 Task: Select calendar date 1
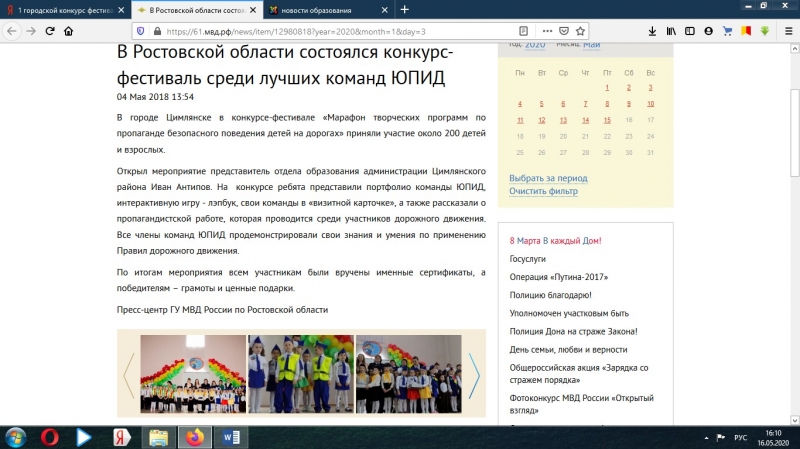coord(607,88)
